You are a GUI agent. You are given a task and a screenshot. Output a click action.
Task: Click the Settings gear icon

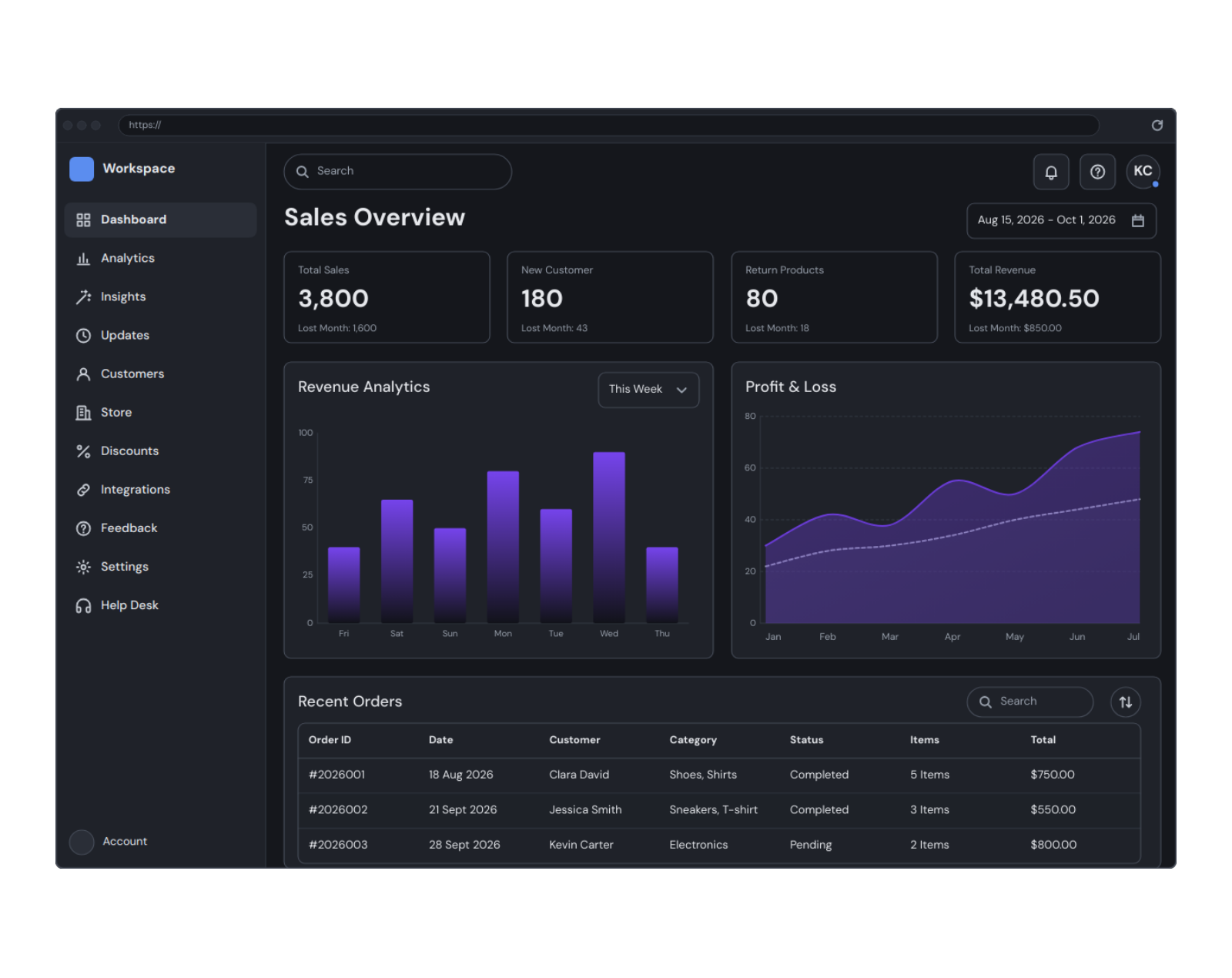pyautogui.click(x=83, y=567)
